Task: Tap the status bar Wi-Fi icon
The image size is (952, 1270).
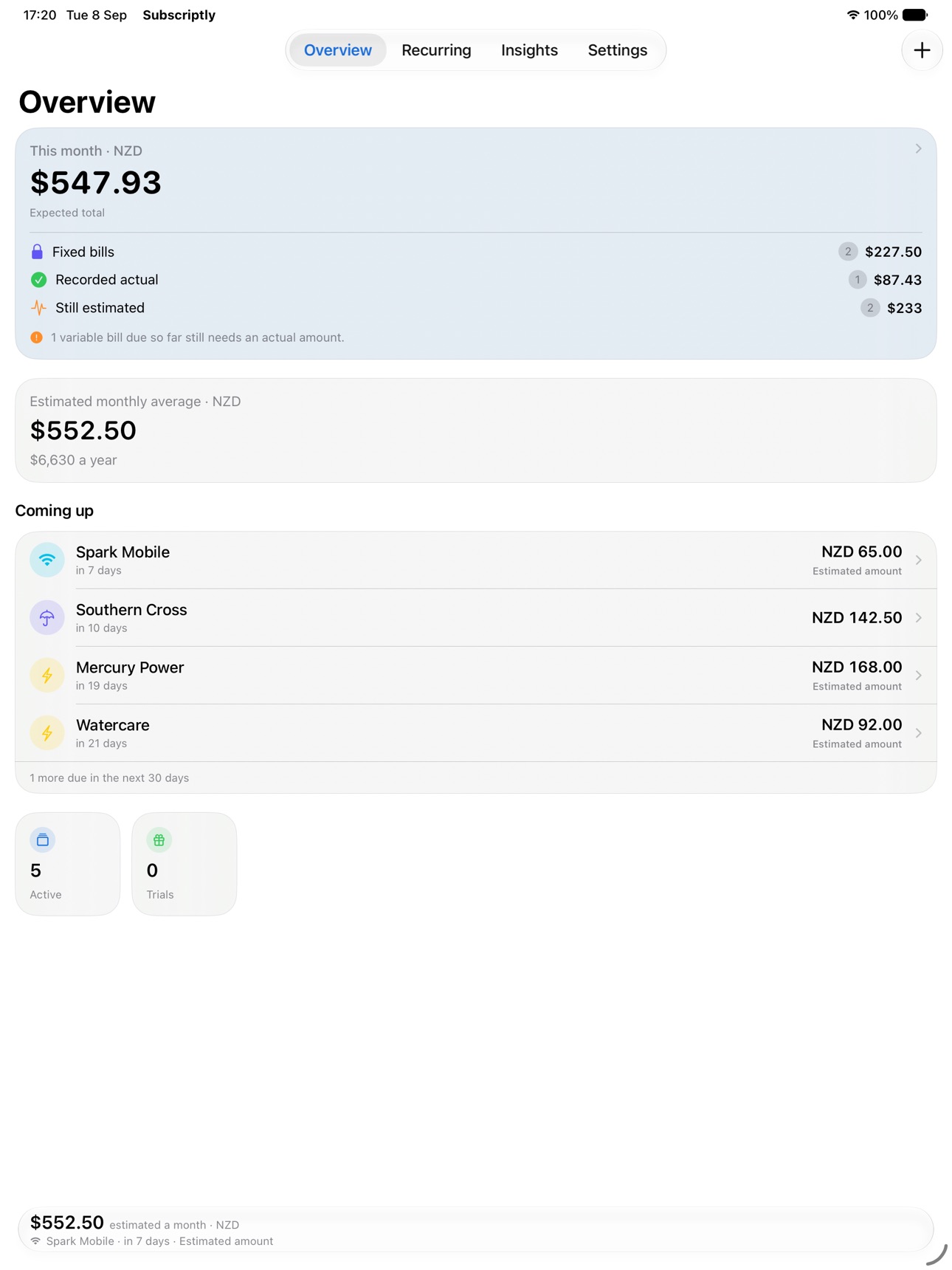Action: pos(853,15)
